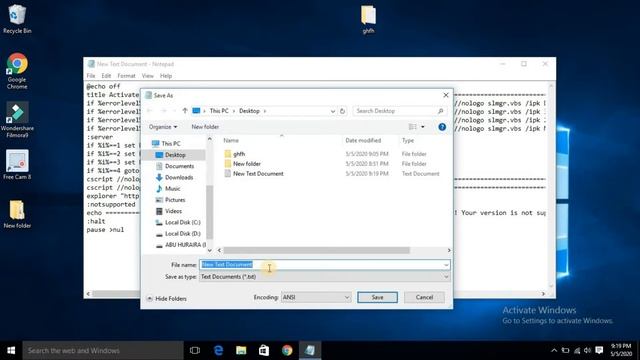
Task: Sort files by Date modified column
Action: tap(363, 140)
